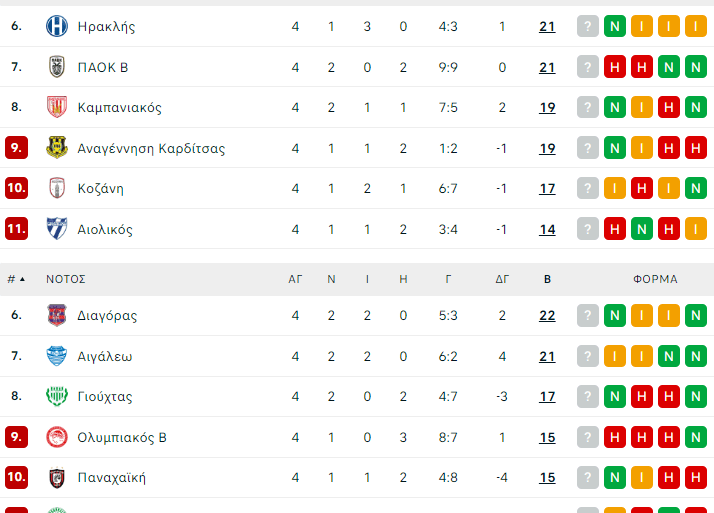Click the Γιούχτας green club logo
Image resolution: width=714 pixels, height=513 pixels.
56,396
